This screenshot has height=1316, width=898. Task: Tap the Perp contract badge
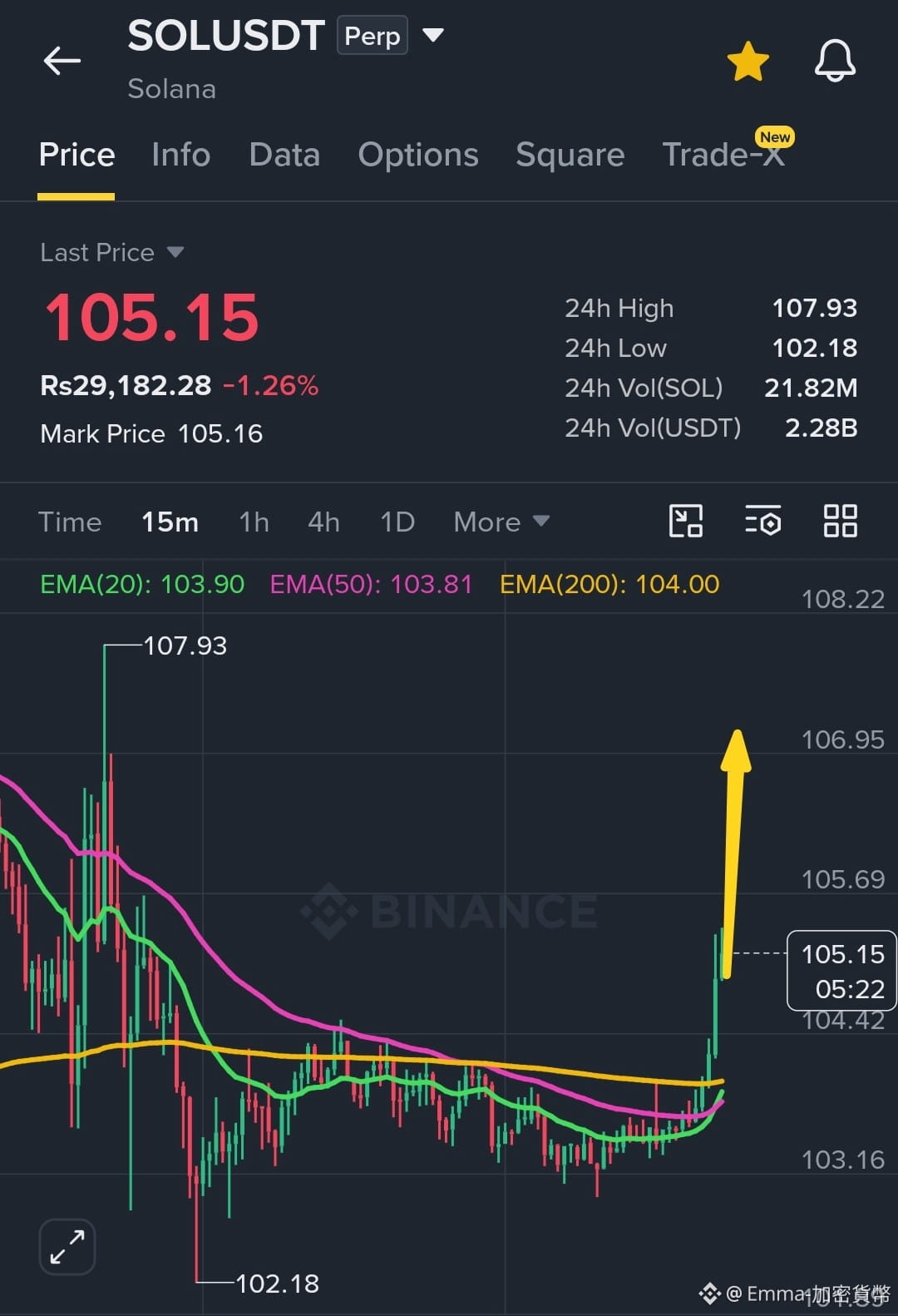(x=373, y=36)
